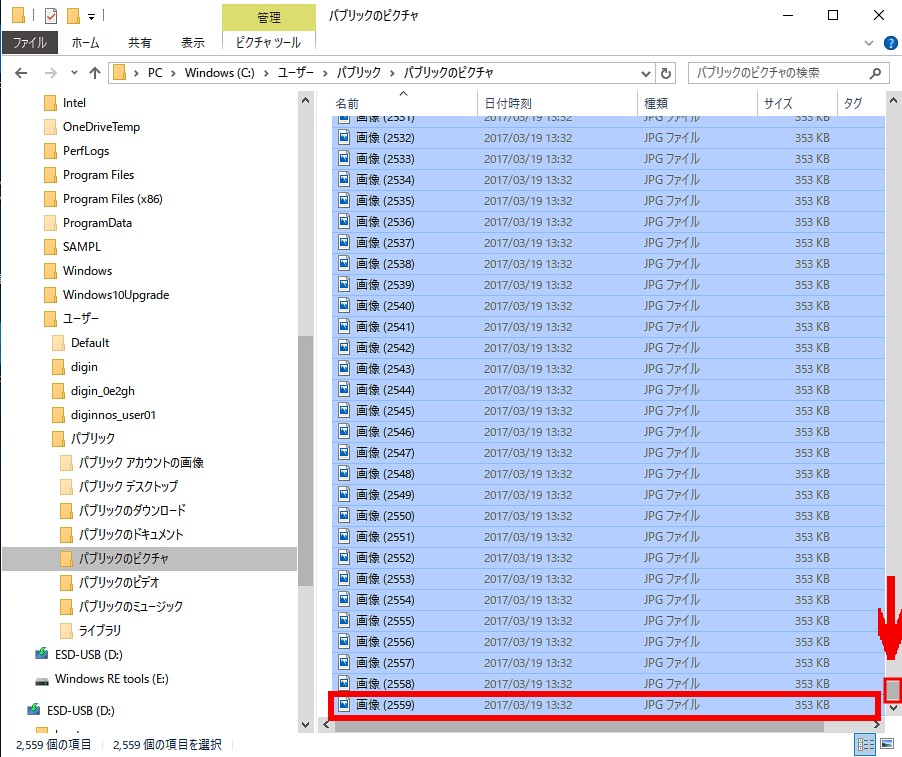902x757 pixels.
Task: Open the ピクチャ ツール ribbon tab
Action: (x=269, y=43)
